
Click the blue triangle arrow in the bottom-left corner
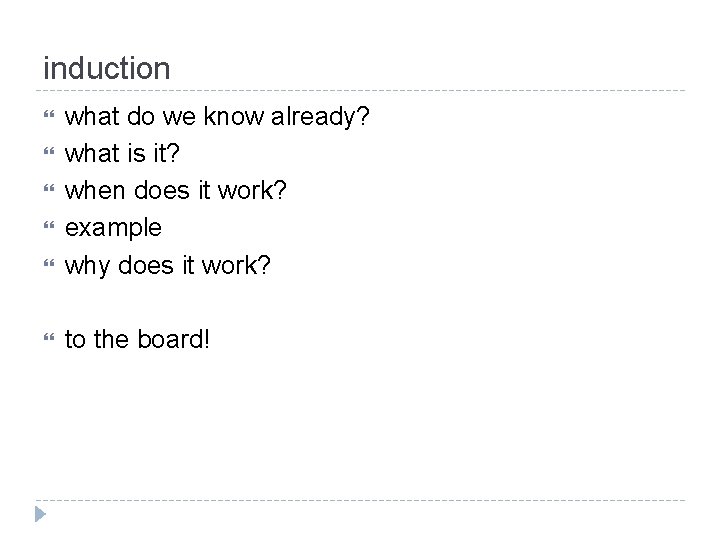point(39,515)
